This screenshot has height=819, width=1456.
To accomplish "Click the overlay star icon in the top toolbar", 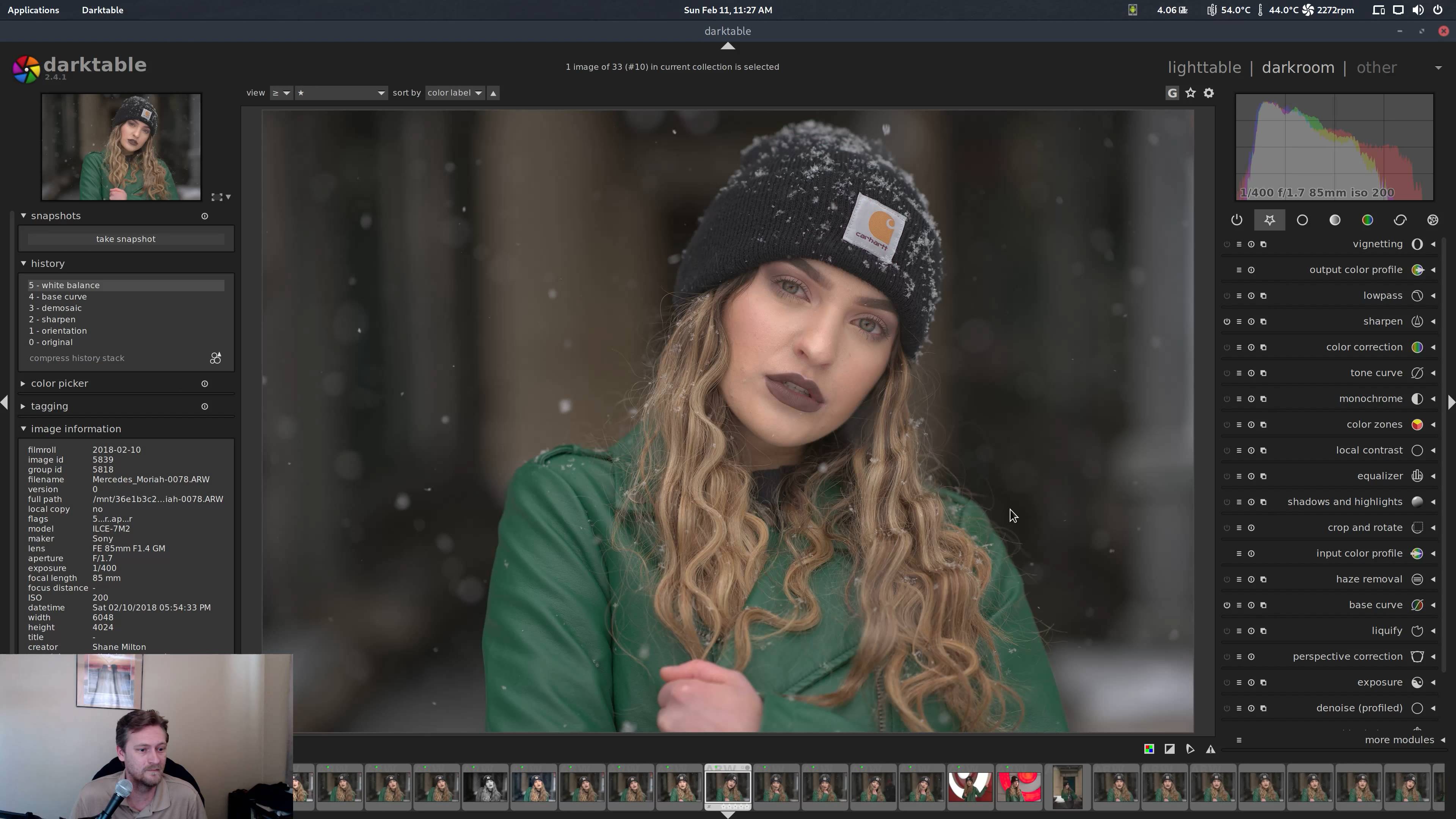I will [x=1190, y=93].
